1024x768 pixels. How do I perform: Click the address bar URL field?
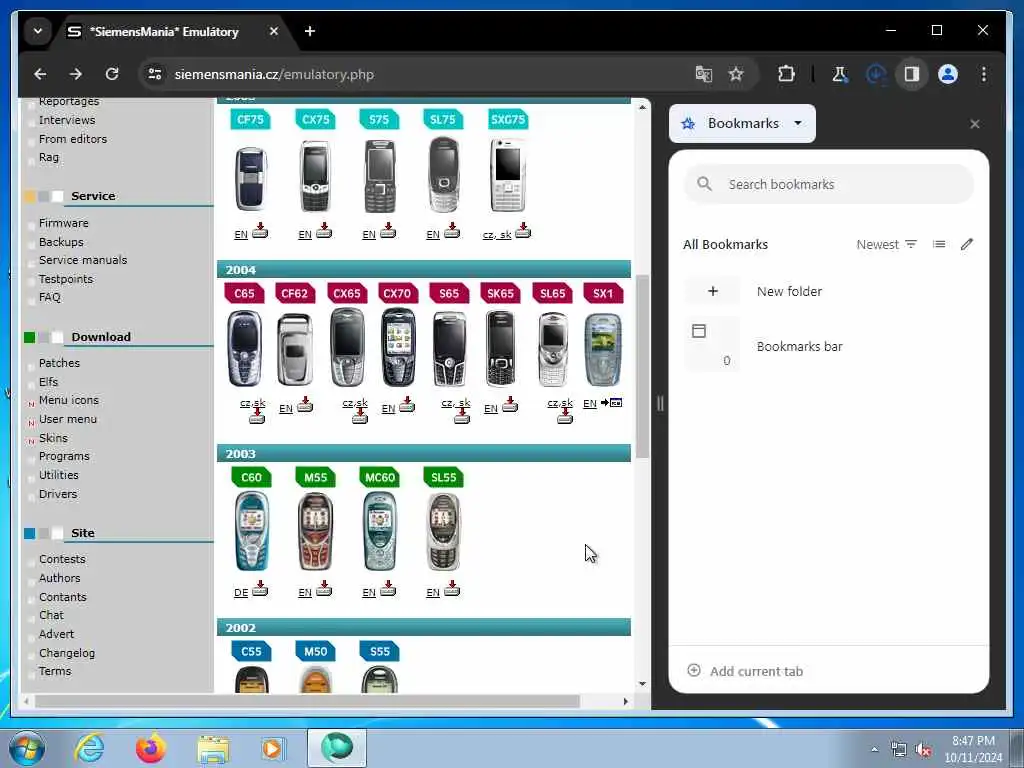click(x=418, y=74)
